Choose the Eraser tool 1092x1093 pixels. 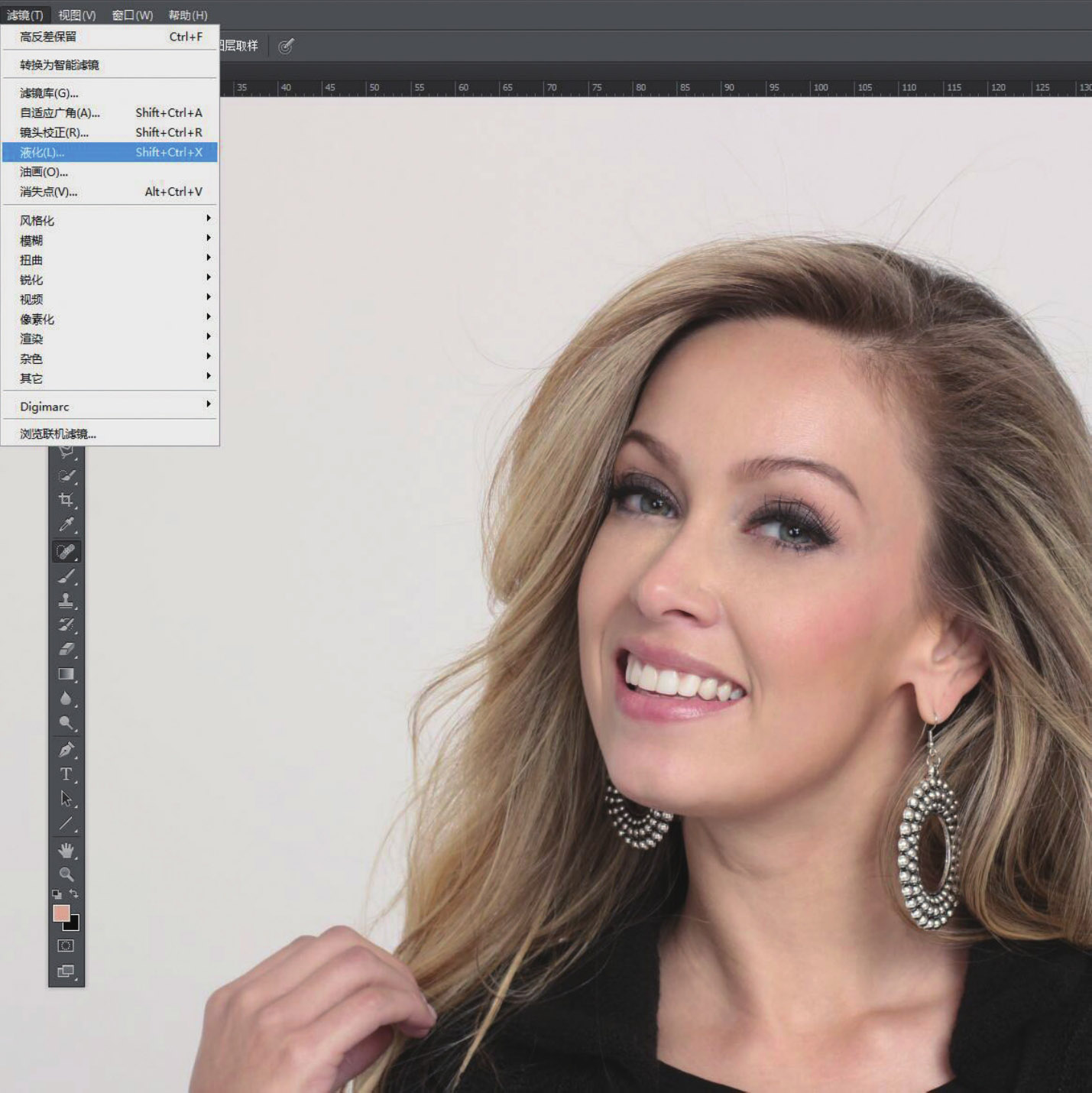[66, 650]
